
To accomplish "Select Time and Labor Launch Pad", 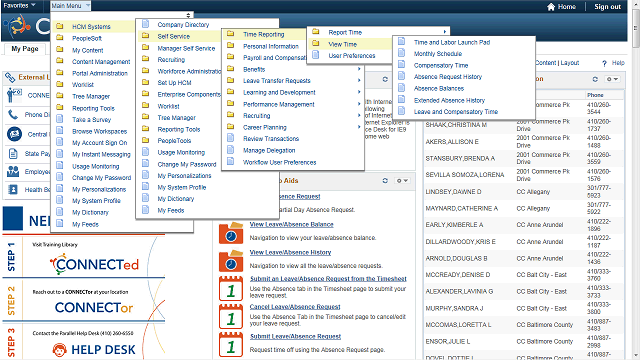I will pos(452,42).
